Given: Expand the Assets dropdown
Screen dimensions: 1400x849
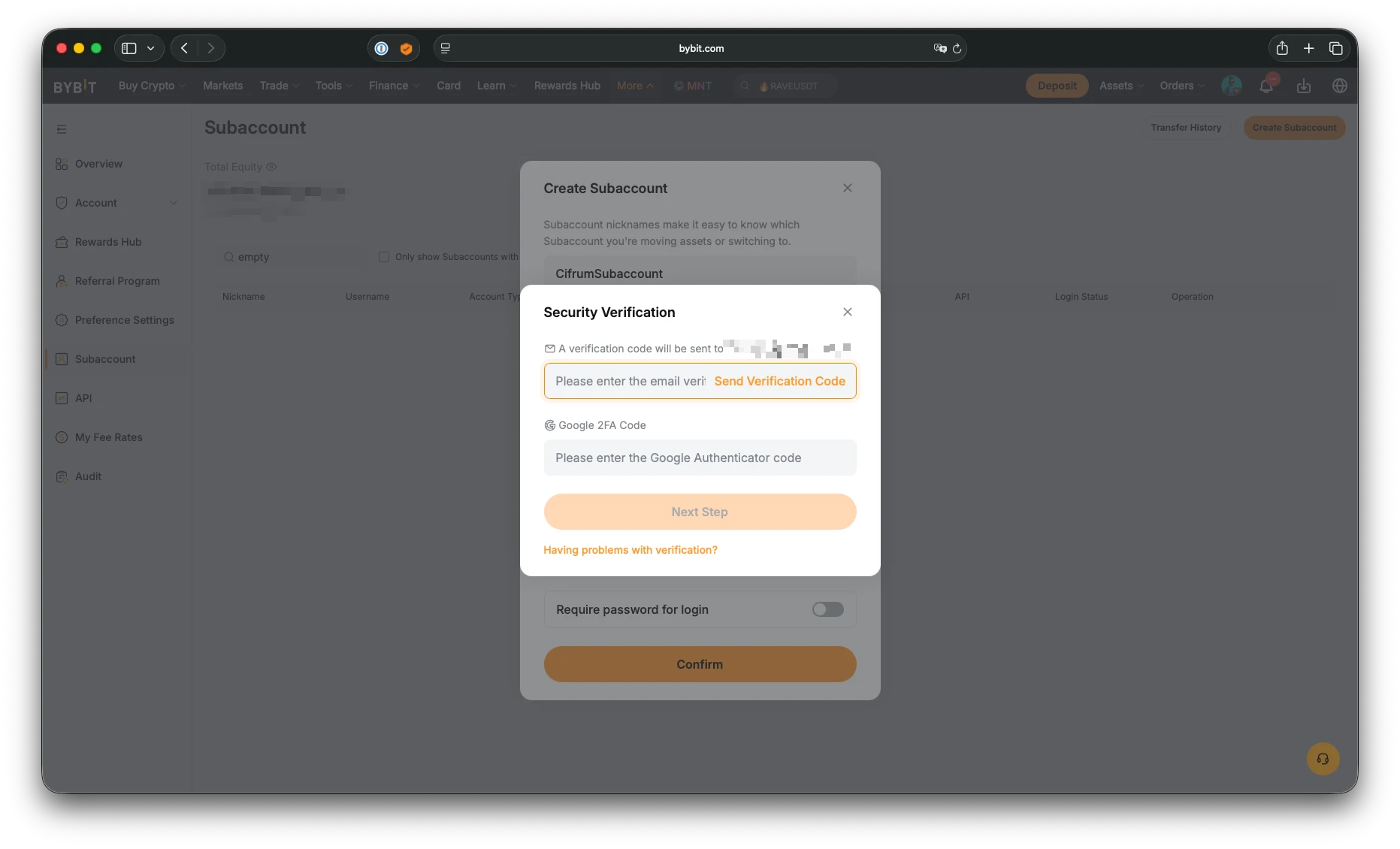Looking at the screenshot, I should click(1121, 86).
